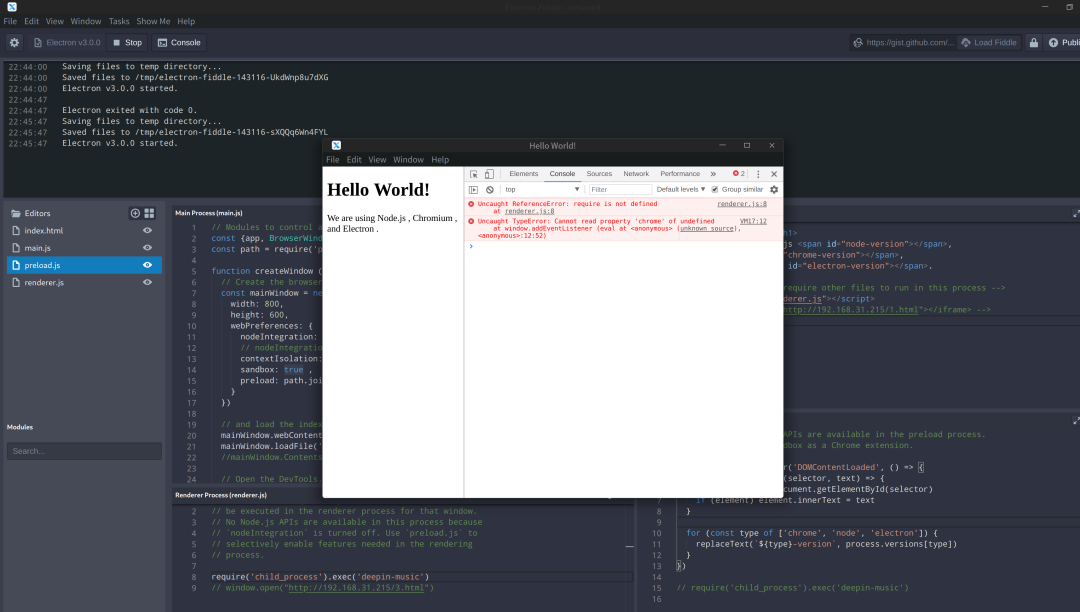
Task: Toggle visibility of main.js editor
Action: 147,248
